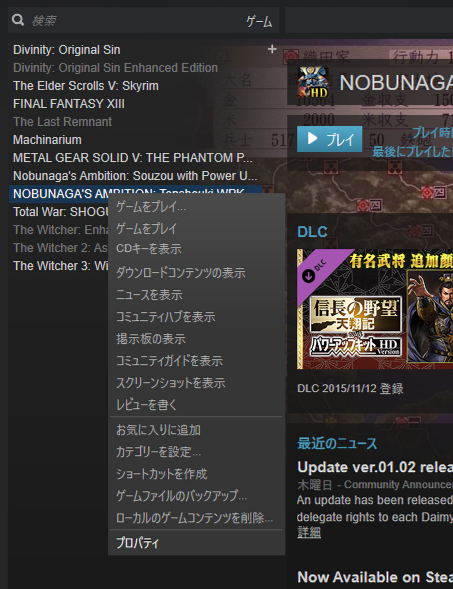Click the blue プレイ play button
The height and width of the screenshot is (589, 453).
tap(329, 139)
